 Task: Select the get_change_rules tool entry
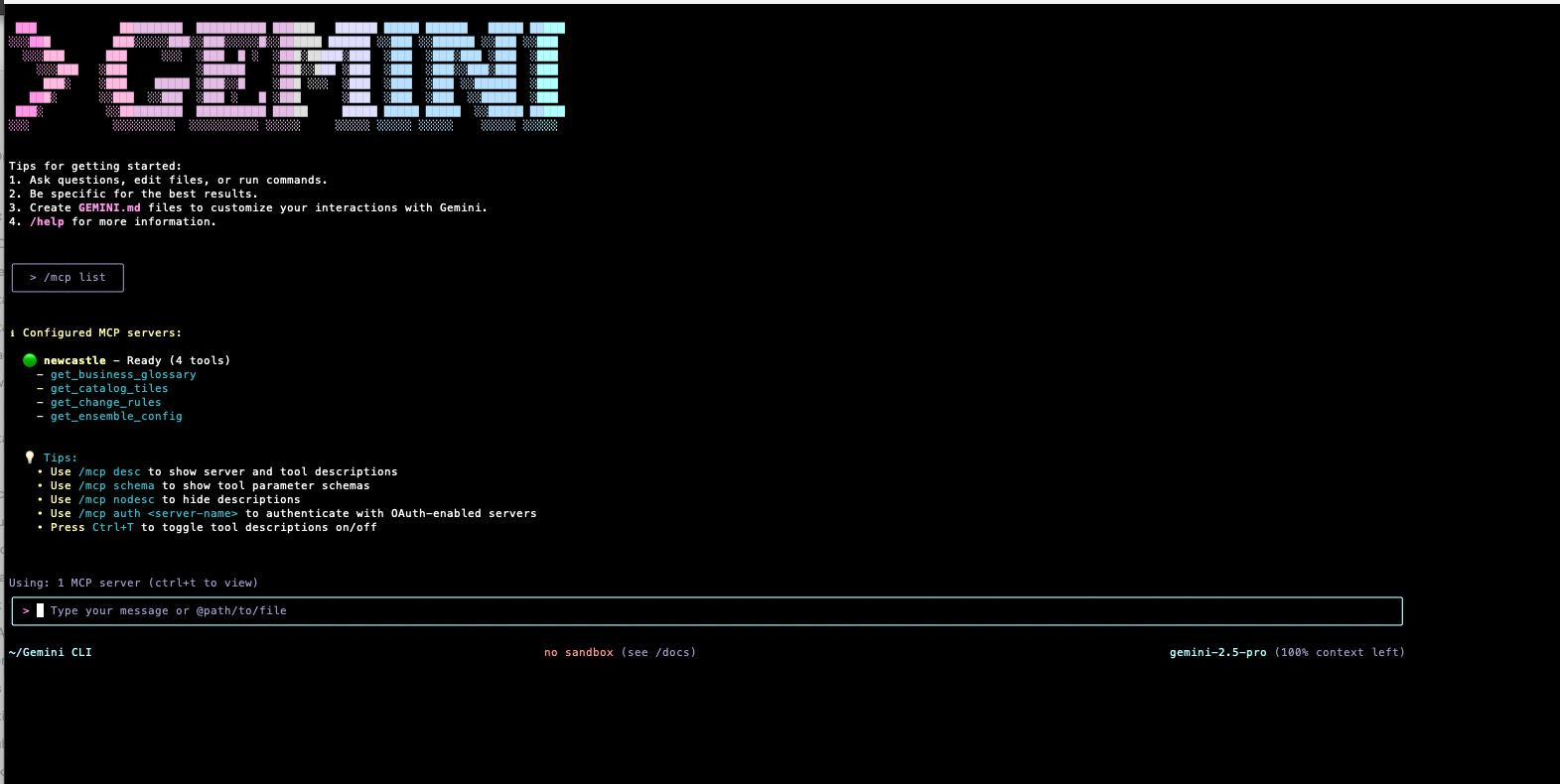point(105,403)
